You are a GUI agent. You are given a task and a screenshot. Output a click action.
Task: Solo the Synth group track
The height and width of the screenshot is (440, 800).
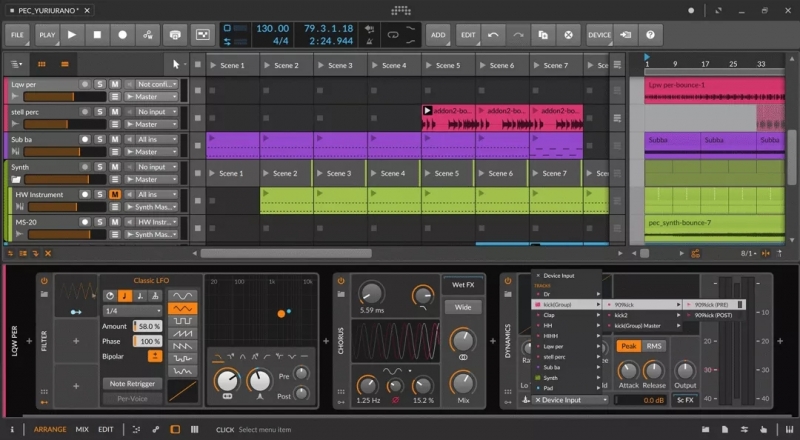click(x=100, y=167)
